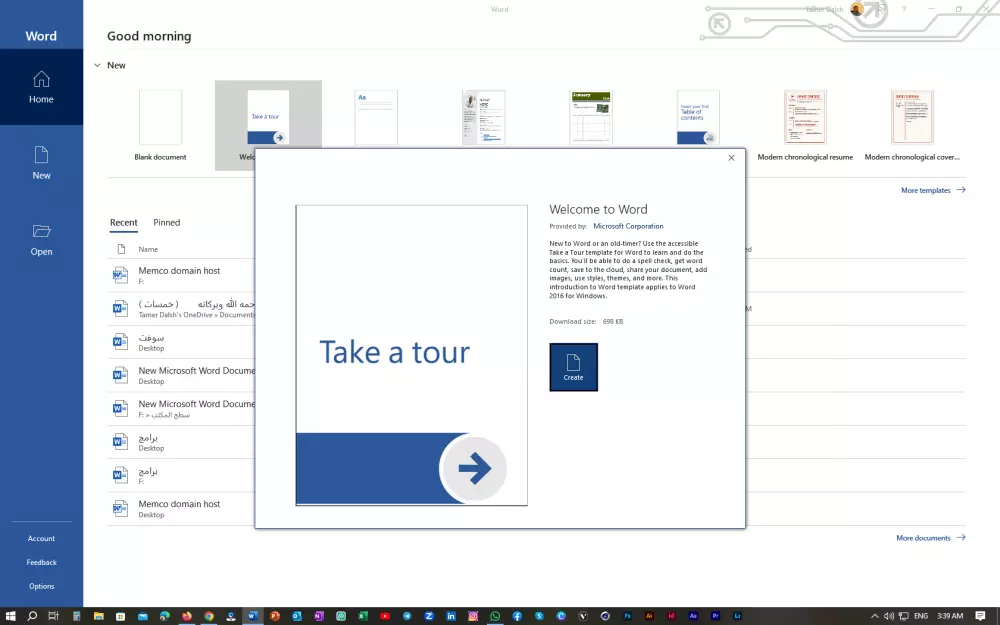
Task: Launch Outlook from taskbar
Action: click(297, 616)
